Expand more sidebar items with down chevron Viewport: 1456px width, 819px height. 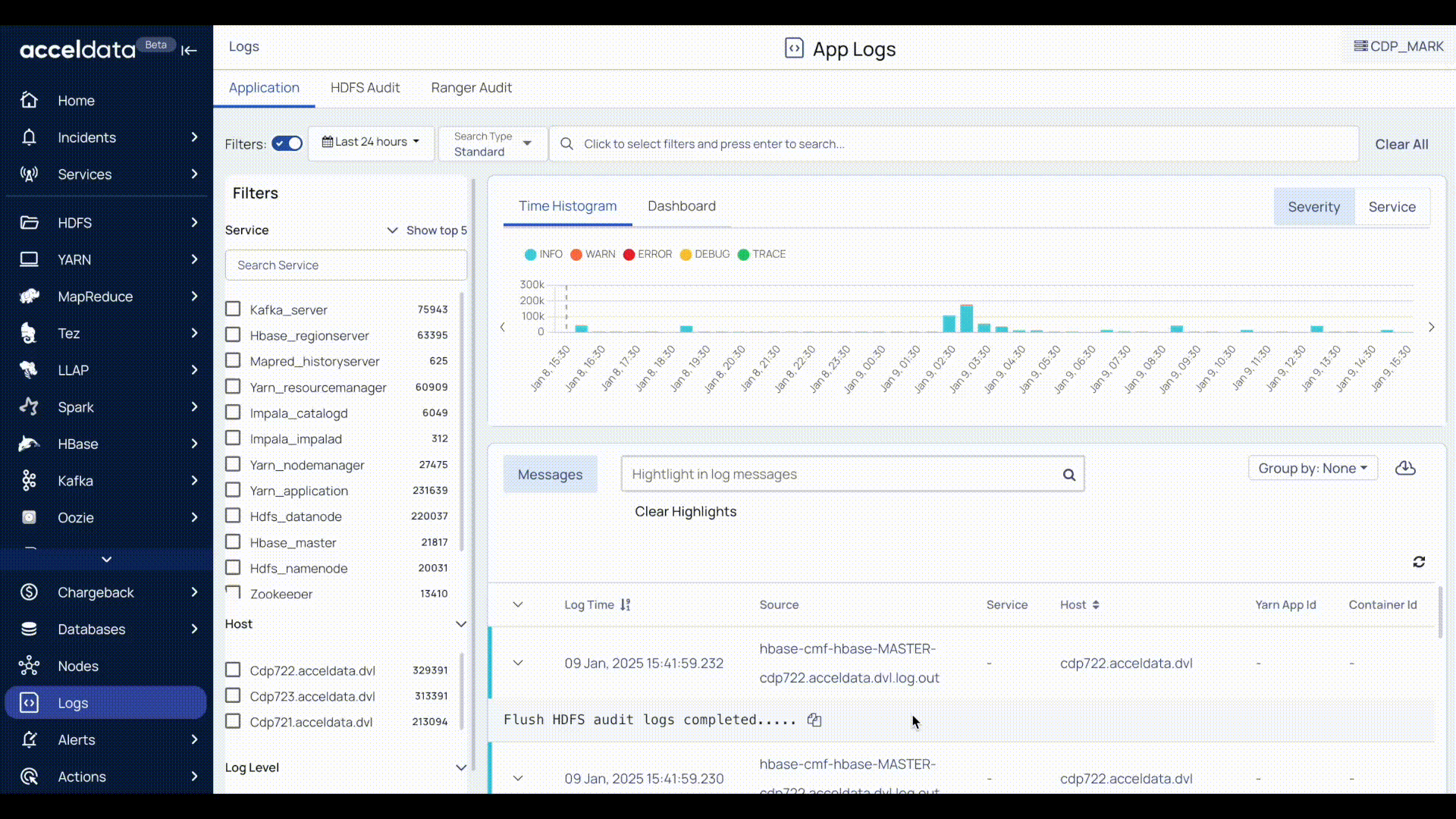click(x=106, y=560)
